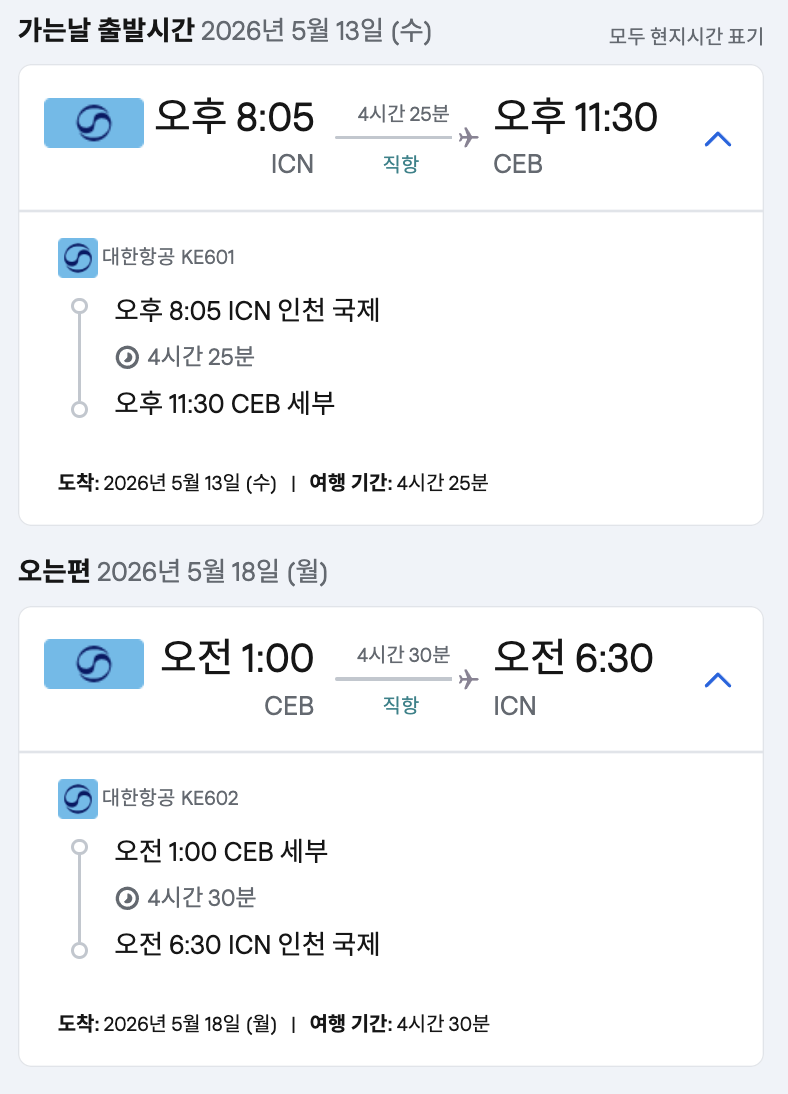
Task: Click clock icon next to 4시간 30분 duration
Action: coord(127,898)
